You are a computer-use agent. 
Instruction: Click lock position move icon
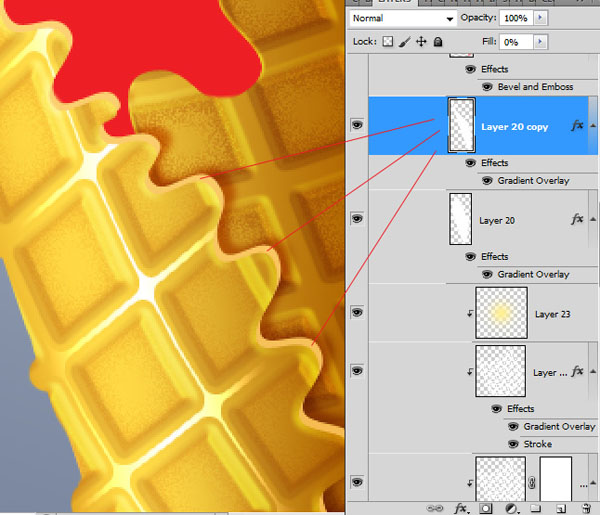point(421,42)
